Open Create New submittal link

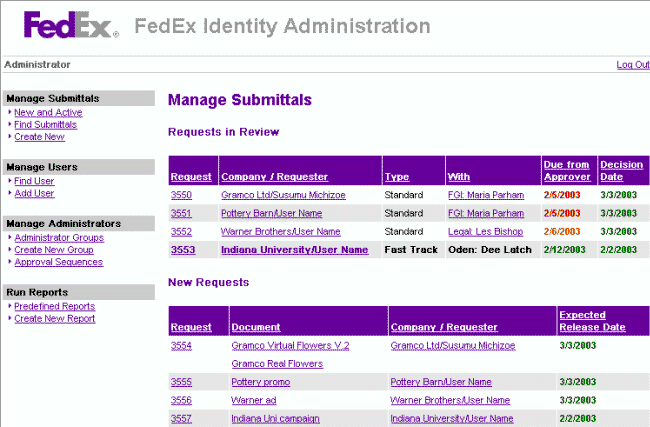click(39, 137)
